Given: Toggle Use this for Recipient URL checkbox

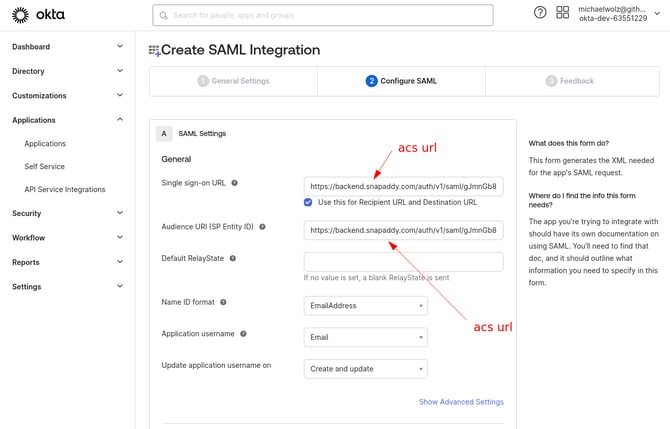Looking at the screenshot, I should [309, 202].
